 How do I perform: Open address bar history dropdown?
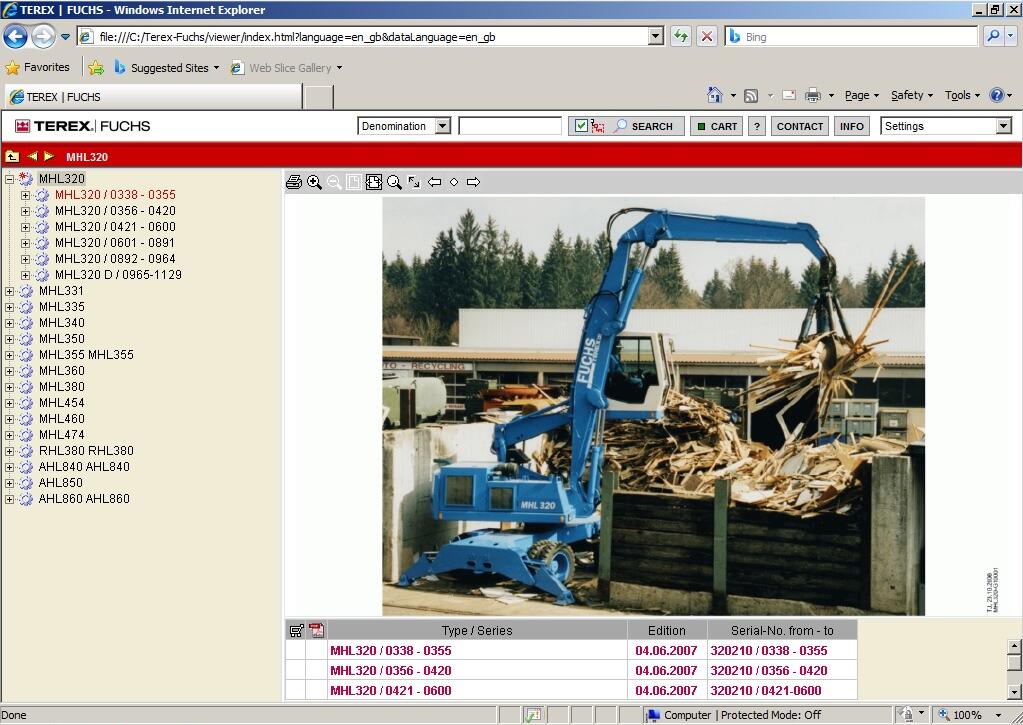(x=656, y=37)
